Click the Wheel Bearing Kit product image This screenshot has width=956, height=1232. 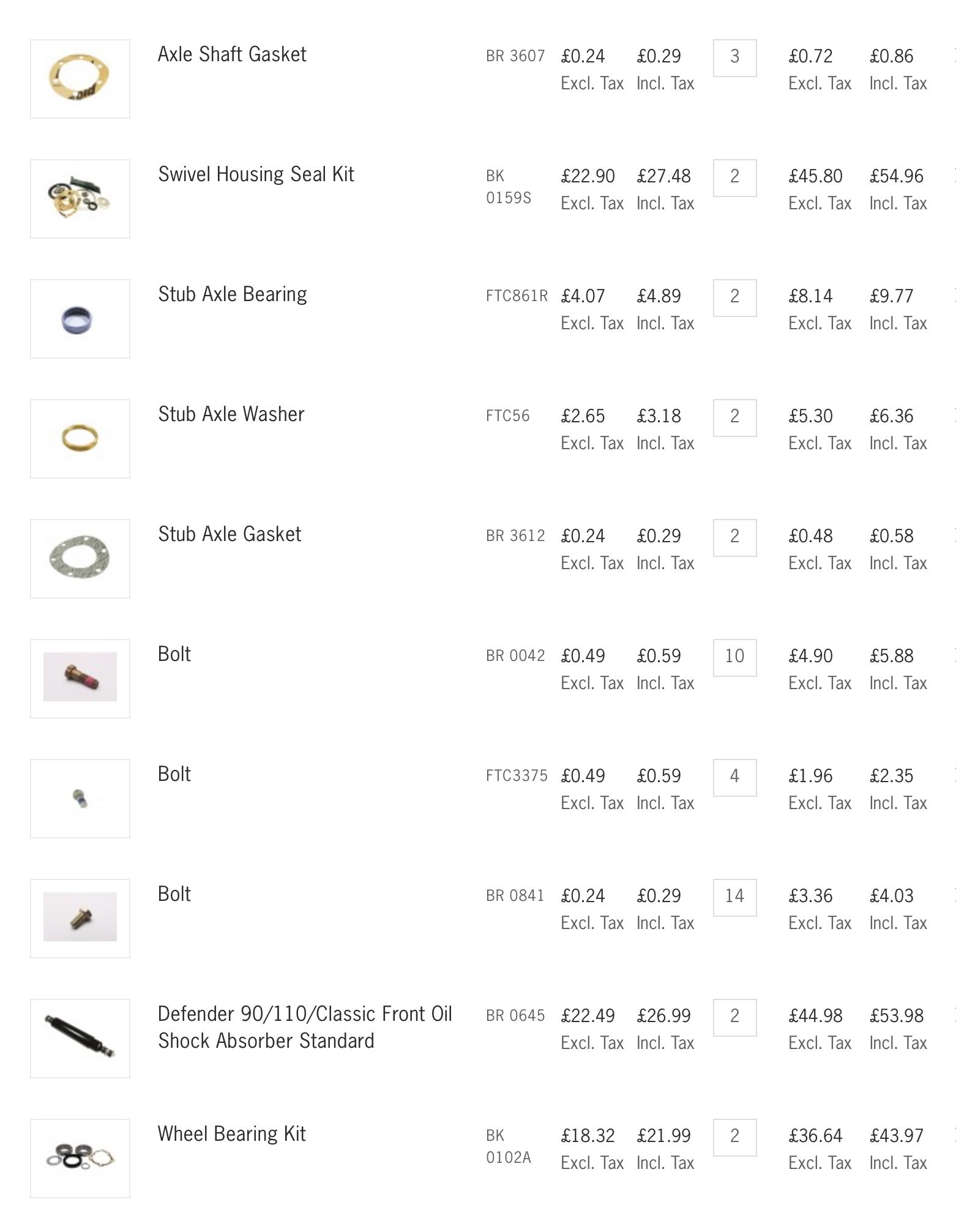pyautogui.click(x=80, y=1159)
